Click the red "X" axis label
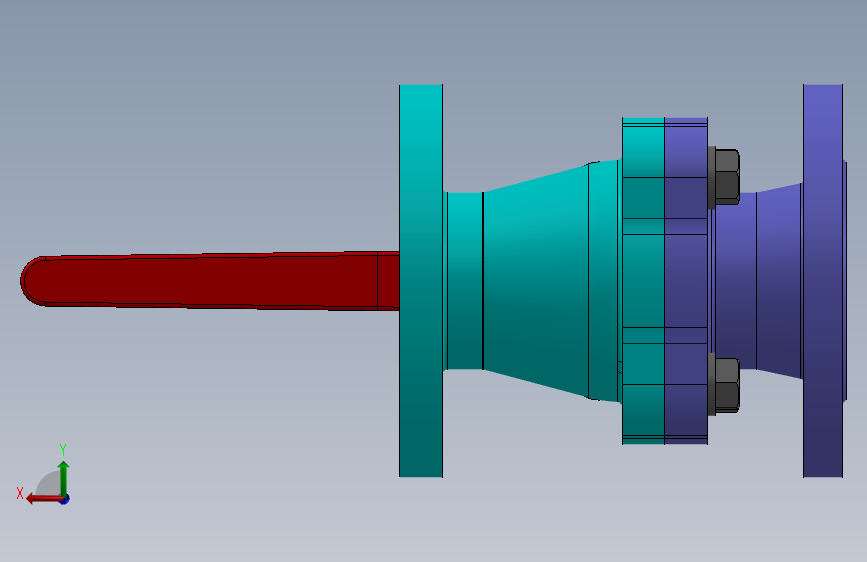Image resolution: width=867 pixels, height=562 pixels. (x=20, y=493)
